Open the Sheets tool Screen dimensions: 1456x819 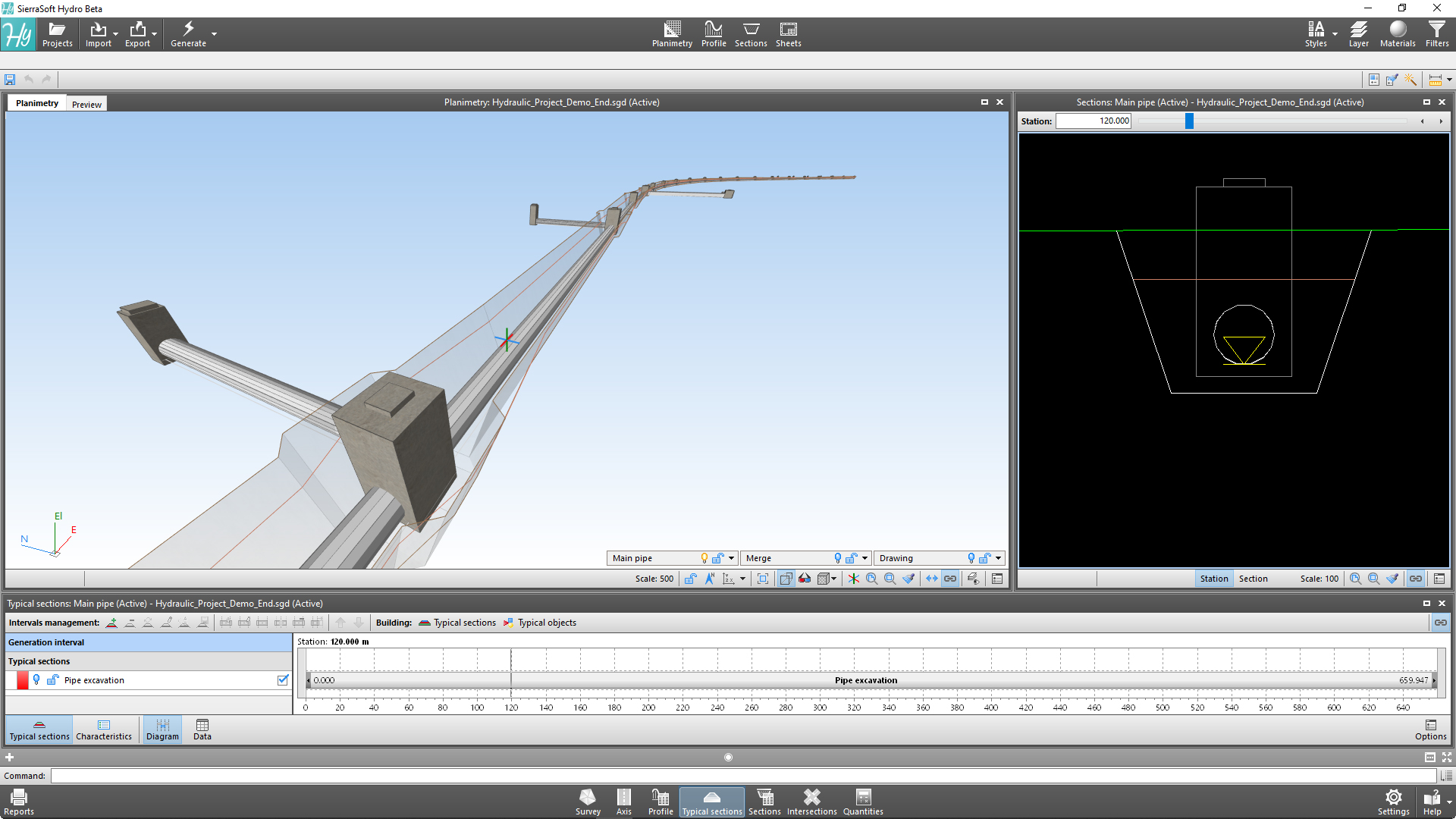pos(788,33)
